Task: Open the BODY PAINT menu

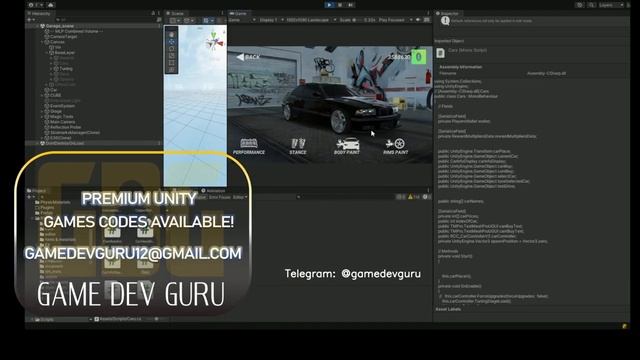Action: [347, 146]
